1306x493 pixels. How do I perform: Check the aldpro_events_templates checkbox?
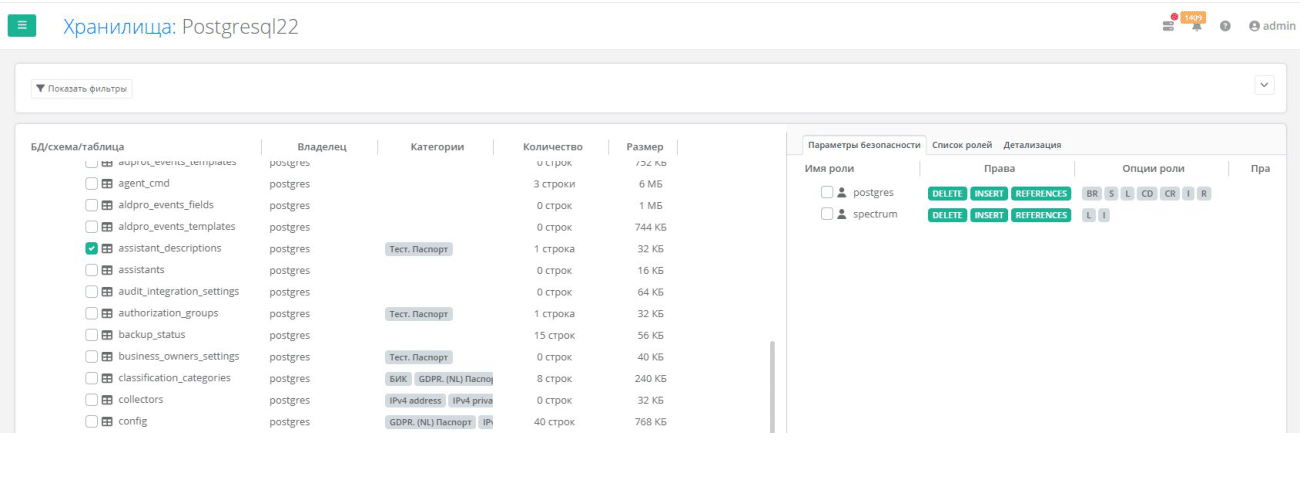[x=92, y=227]
